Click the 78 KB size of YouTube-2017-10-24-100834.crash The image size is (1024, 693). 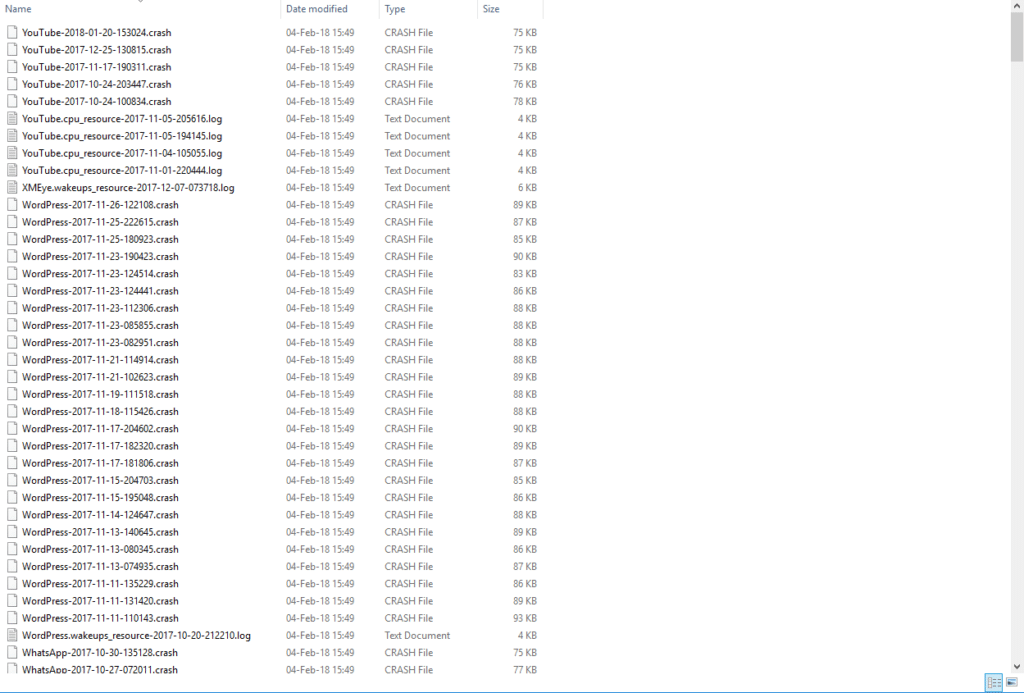click(x=524, y=101)
